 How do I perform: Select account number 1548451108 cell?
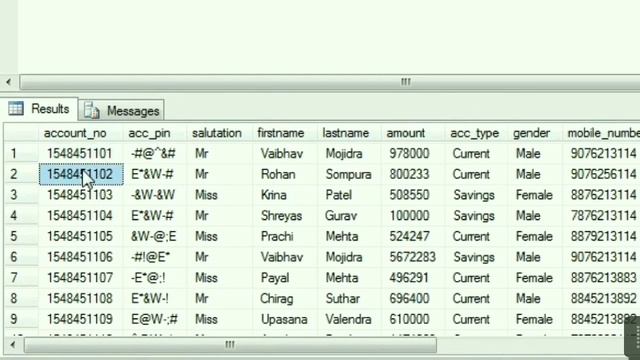(81, 298)
